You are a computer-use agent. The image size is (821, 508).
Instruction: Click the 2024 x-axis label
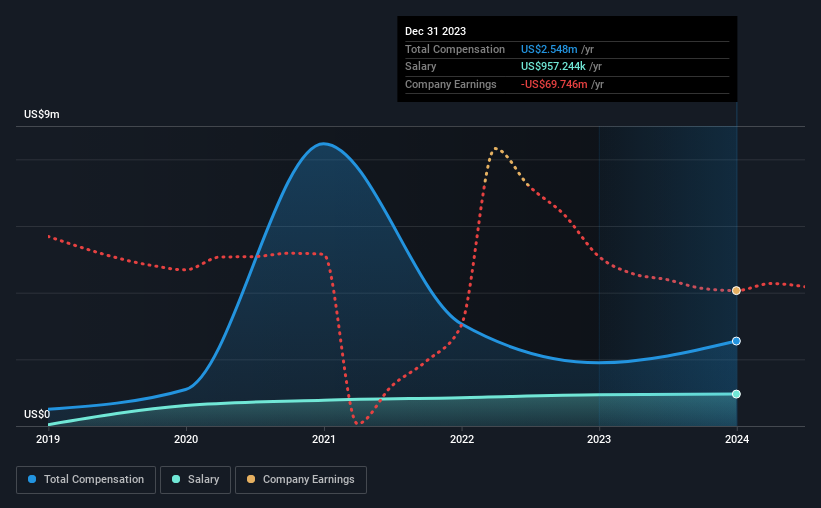[x=737, y=439]
